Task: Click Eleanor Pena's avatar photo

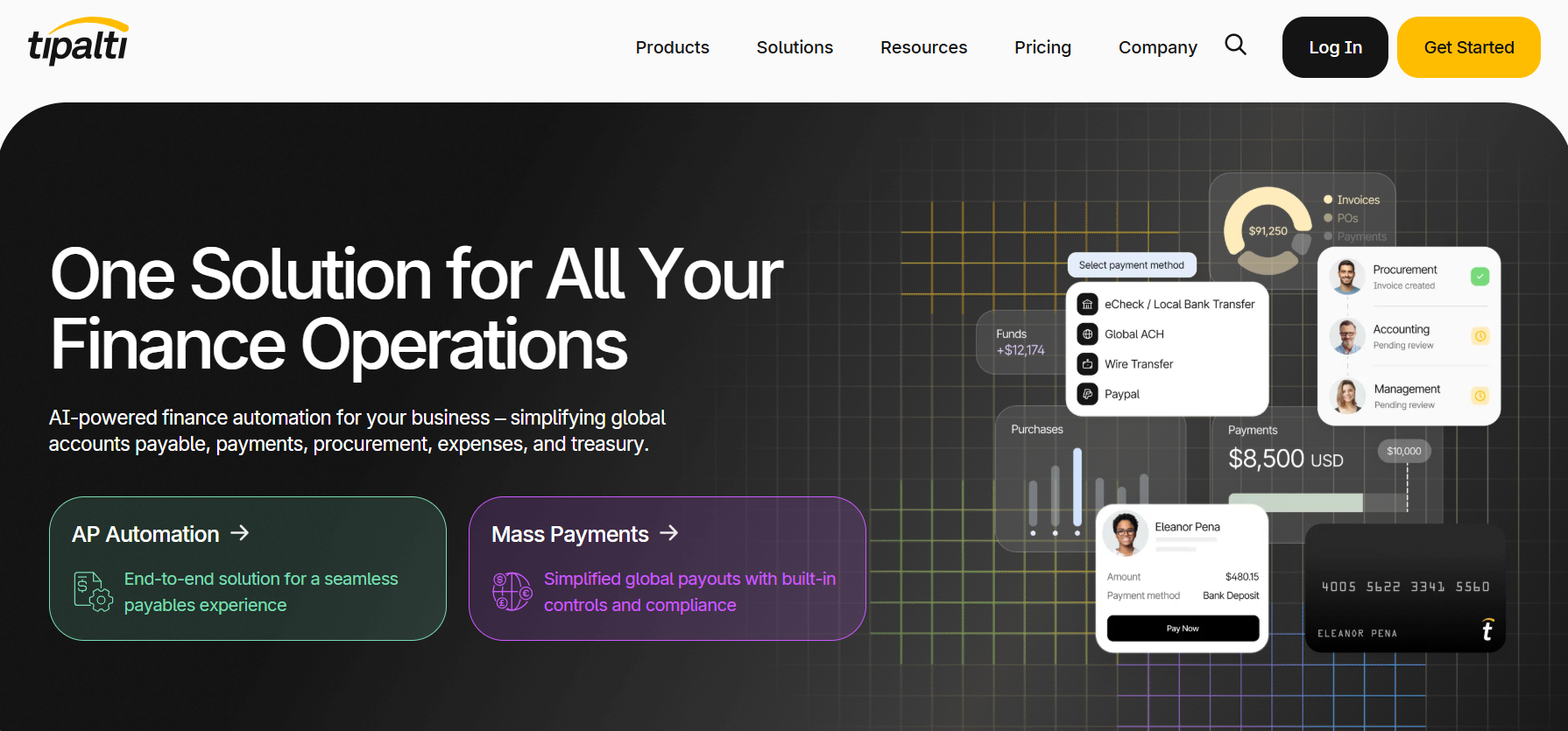Action: click(x=1125, y=533)
